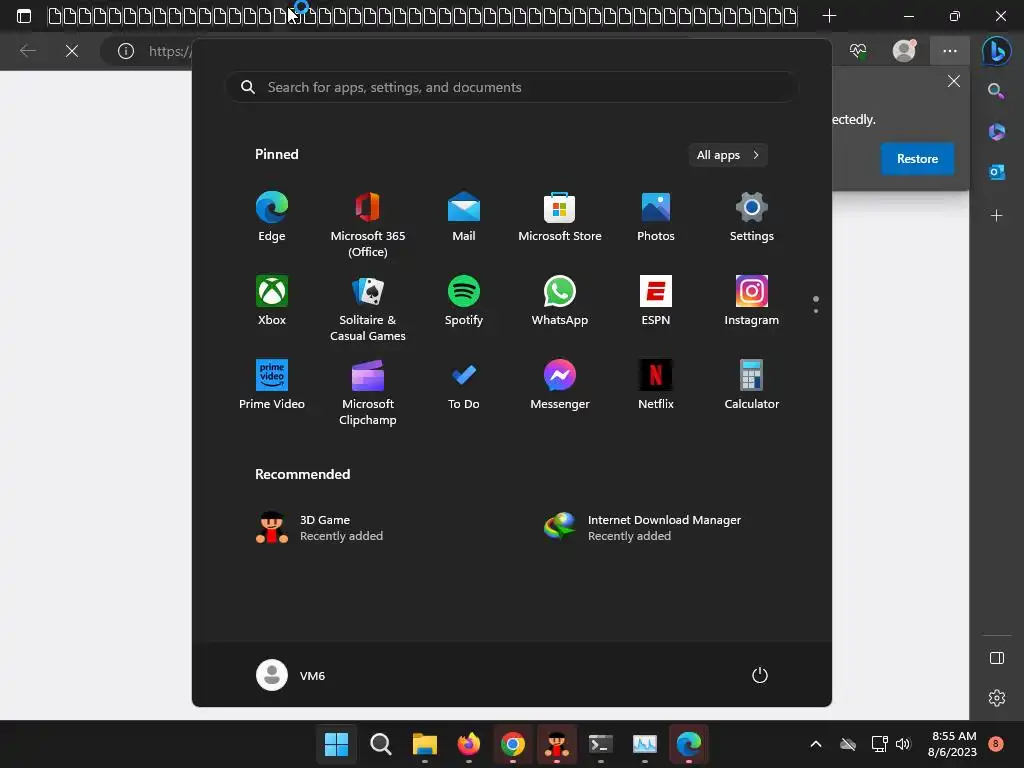Toggle Edge sidebar visibility button
The width and height of the screenshot is (1024, 768).
tap(997, 658)
